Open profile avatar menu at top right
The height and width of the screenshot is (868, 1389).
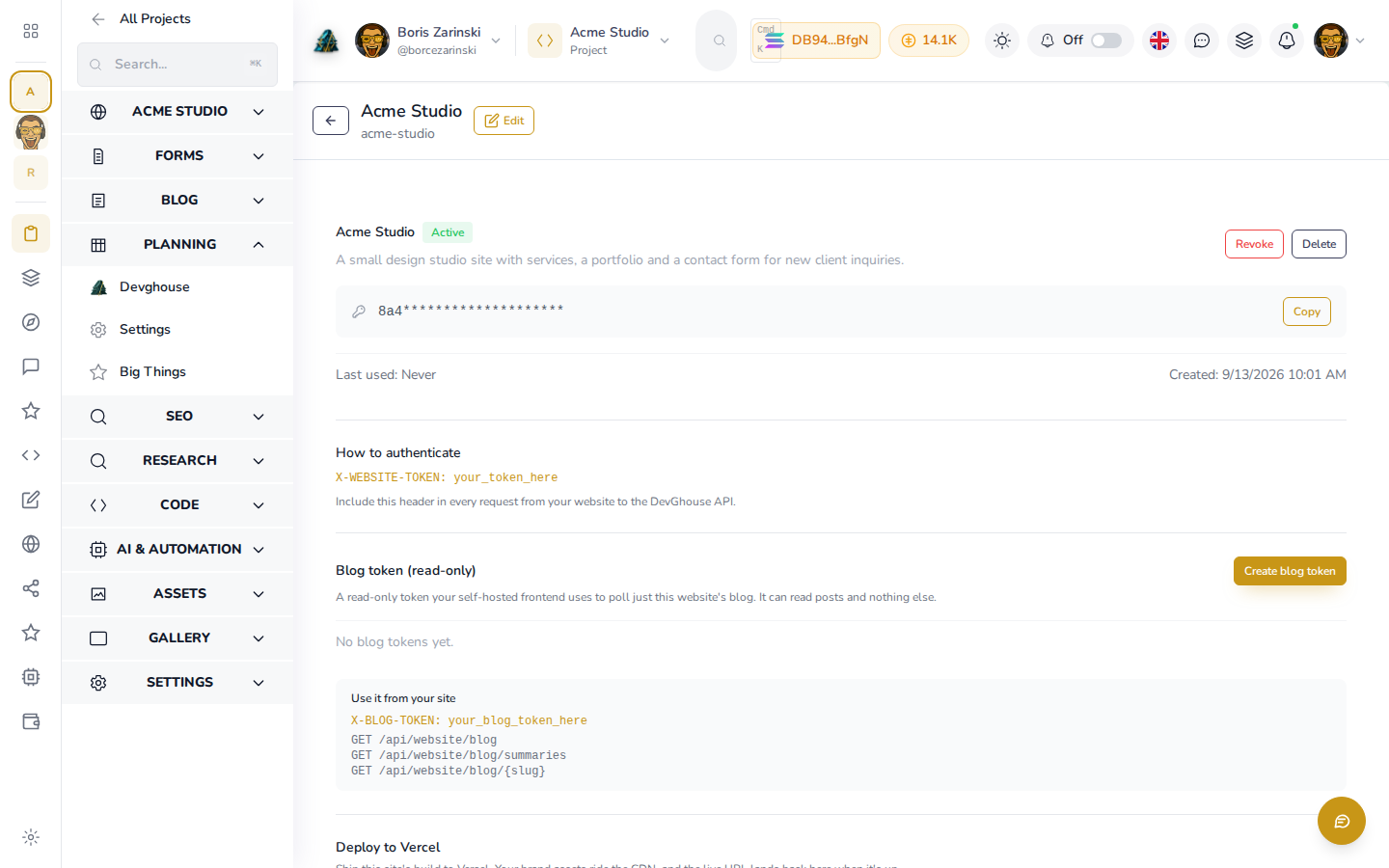tap(1339, 41)
